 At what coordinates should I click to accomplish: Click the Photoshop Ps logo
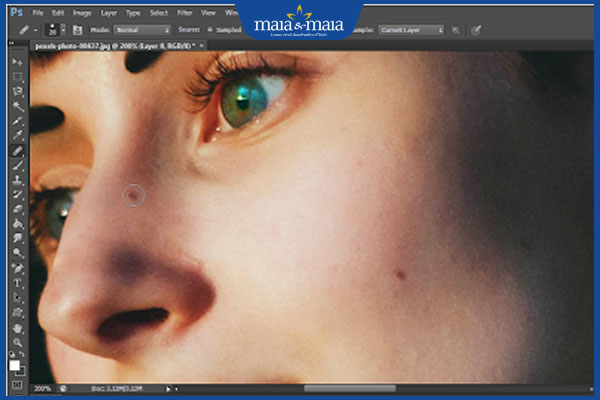[x=16, y=12]
